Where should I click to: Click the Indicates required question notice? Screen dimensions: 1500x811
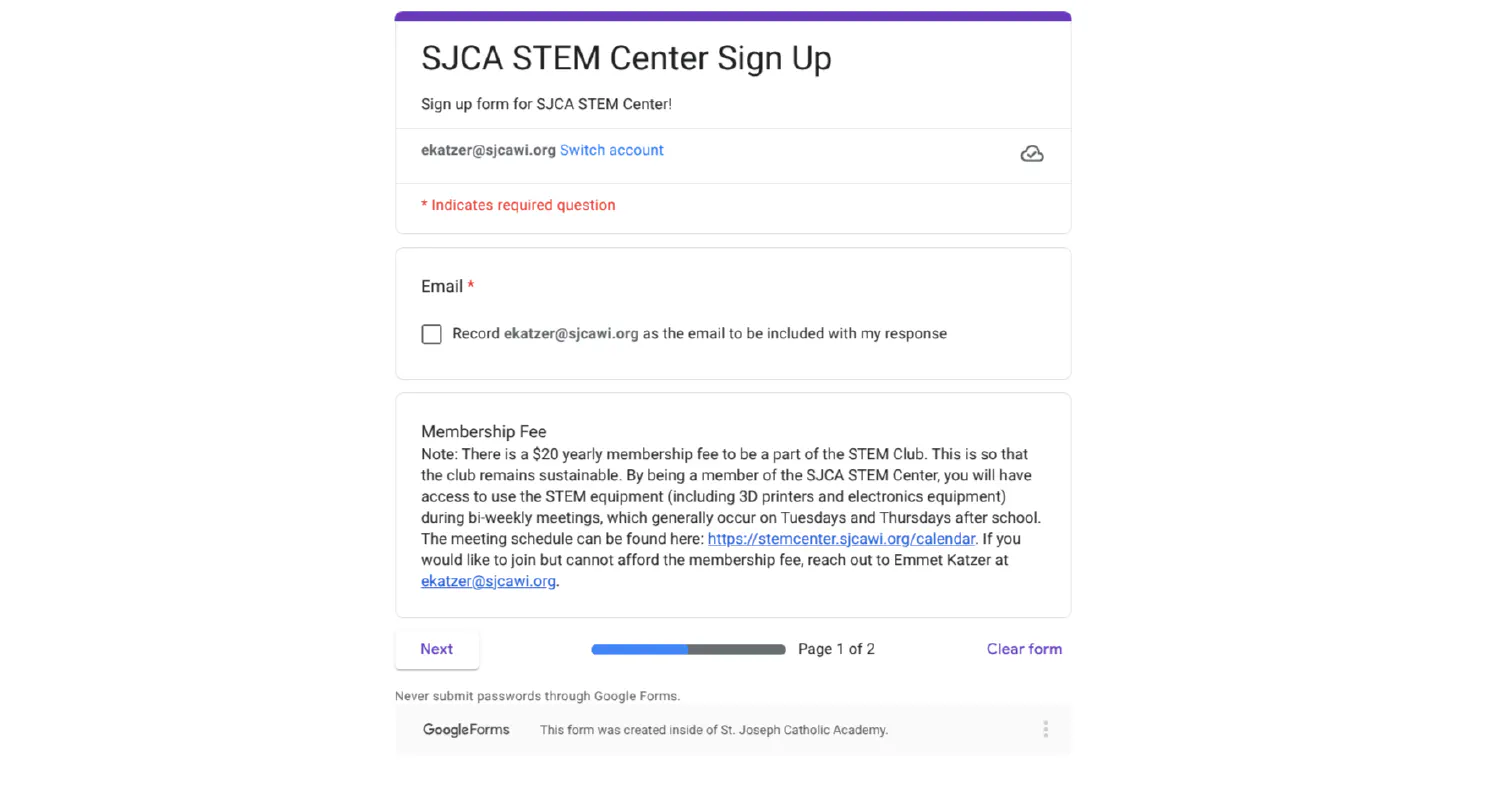(x=518, y=205)
